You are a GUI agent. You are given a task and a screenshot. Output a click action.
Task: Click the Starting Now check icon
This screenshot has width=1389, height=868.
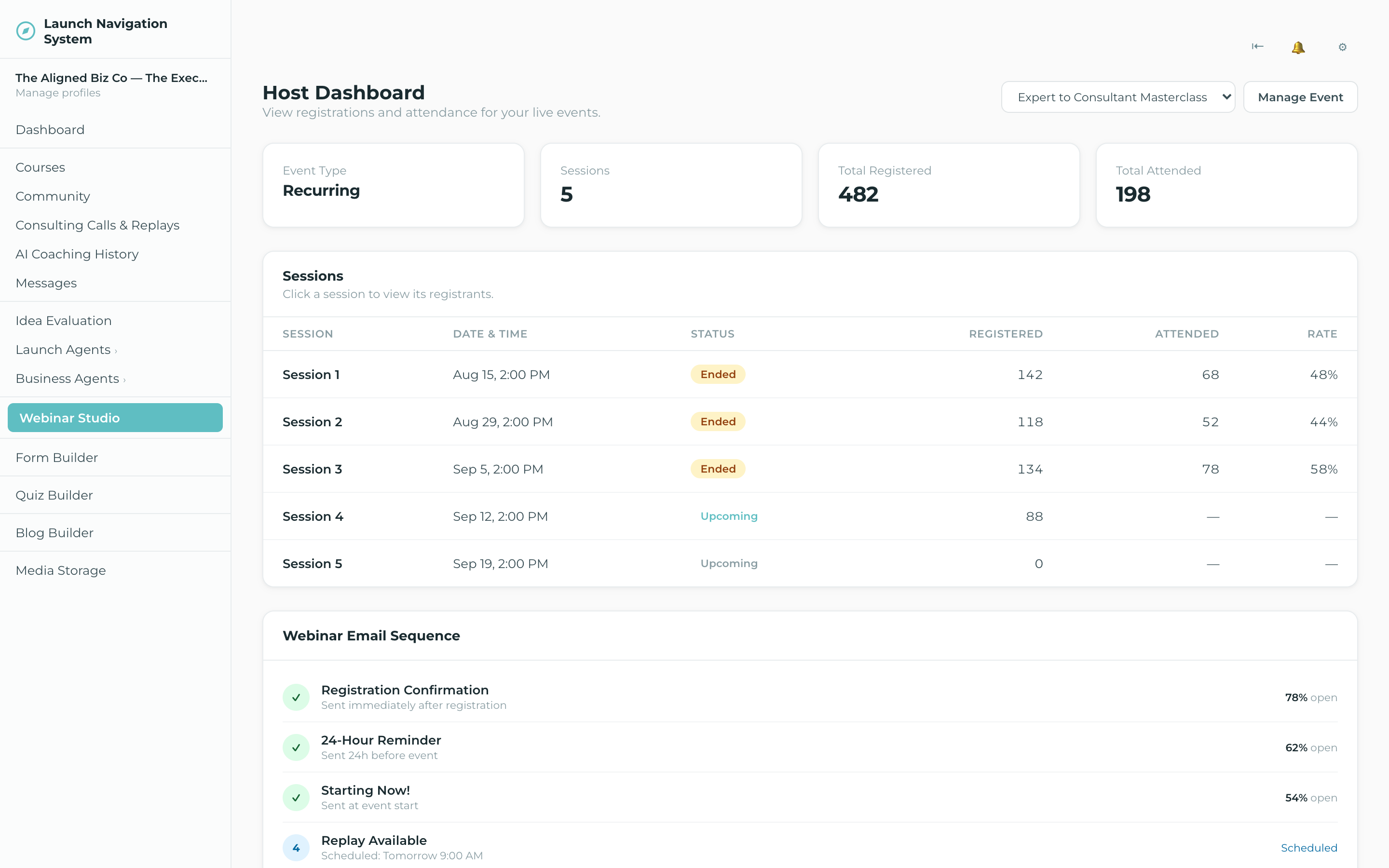click(x=296, y=798)
